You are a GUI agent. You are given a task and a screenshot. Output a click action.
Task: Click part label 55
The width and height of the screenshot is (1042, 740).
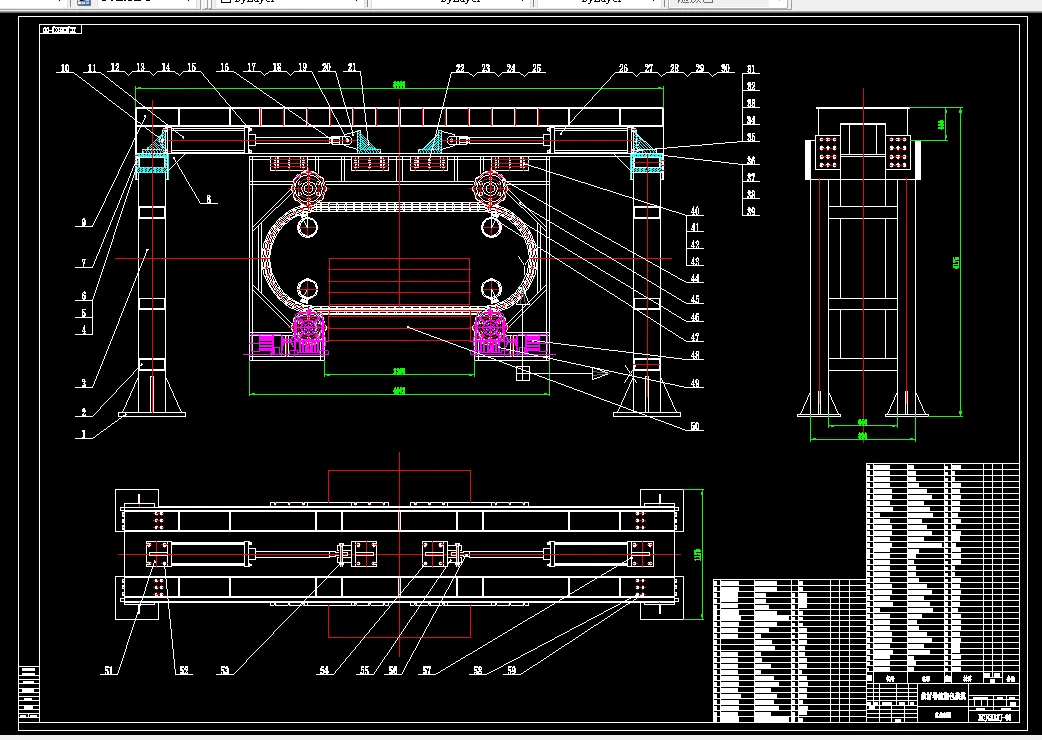(x=364, y=670)
